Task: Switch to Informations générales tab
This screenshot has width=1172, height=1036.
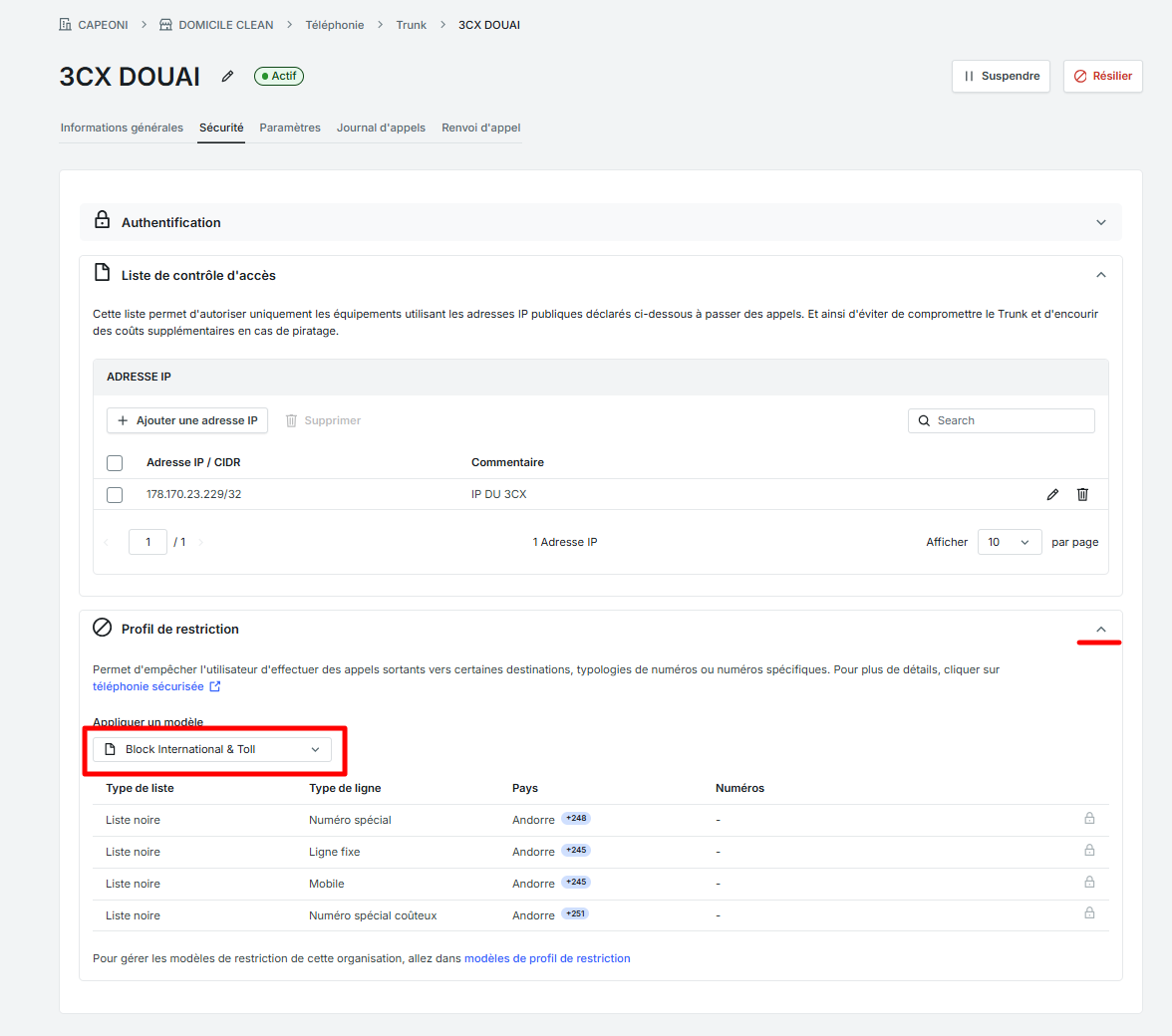Action: pyautogui.click(x=122, y=128)
